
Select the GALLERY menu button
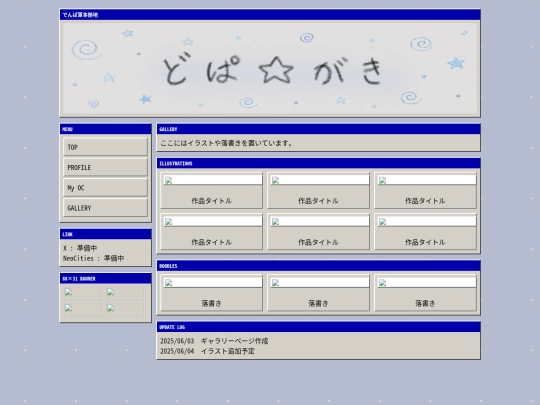pyautogui.click(x=105, y=208)
